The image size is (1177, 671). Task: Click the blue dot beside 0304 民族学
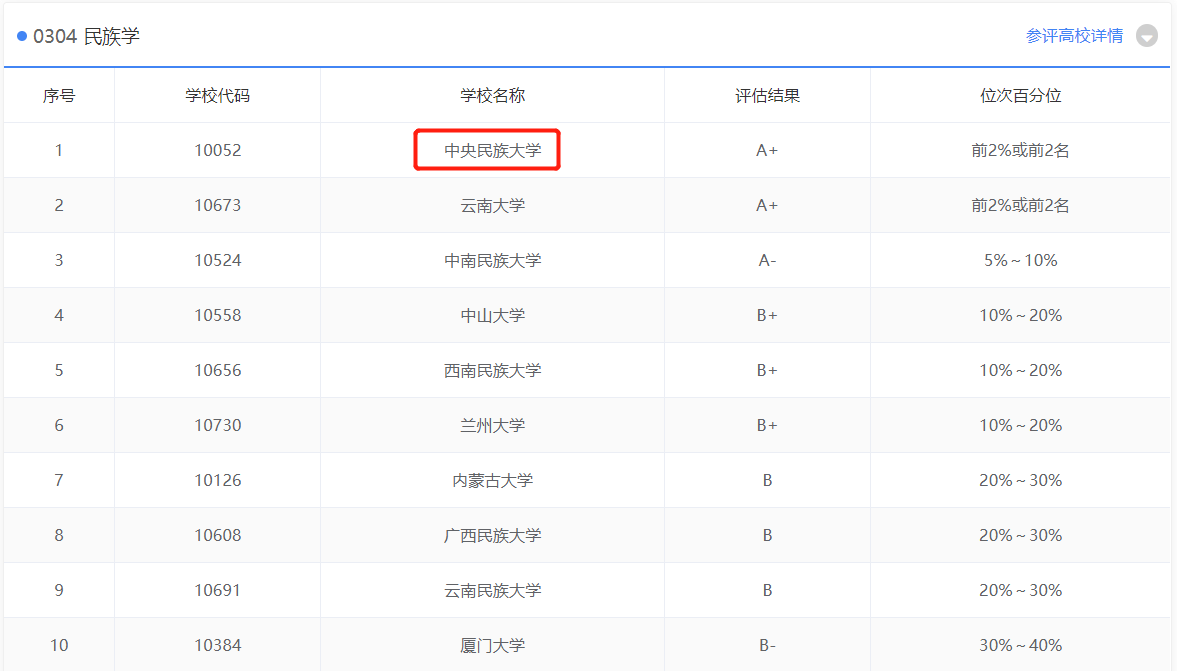[x=22, y=37]
